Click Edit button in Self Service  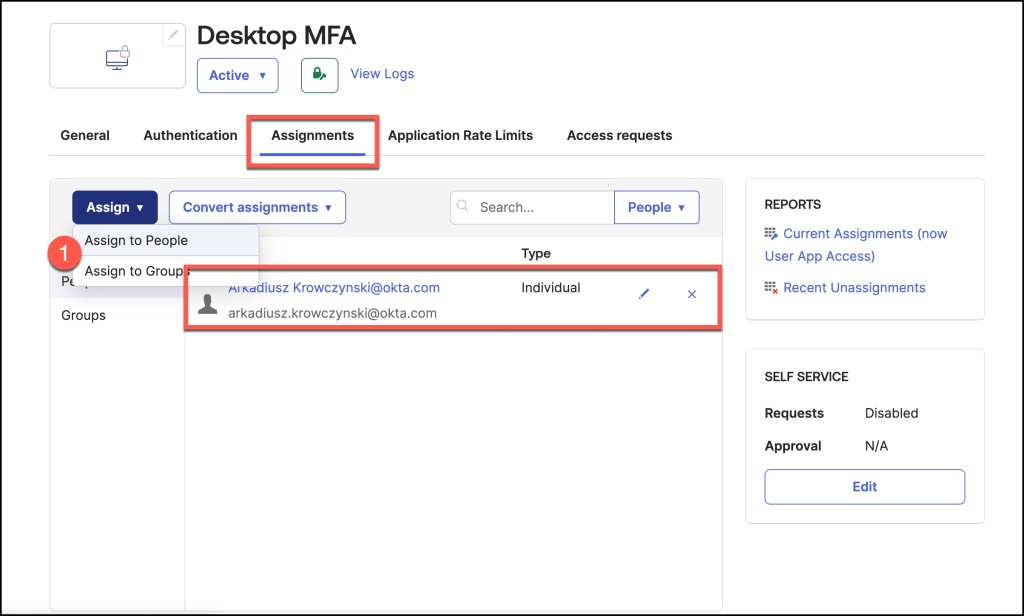(x=864, y=487)
